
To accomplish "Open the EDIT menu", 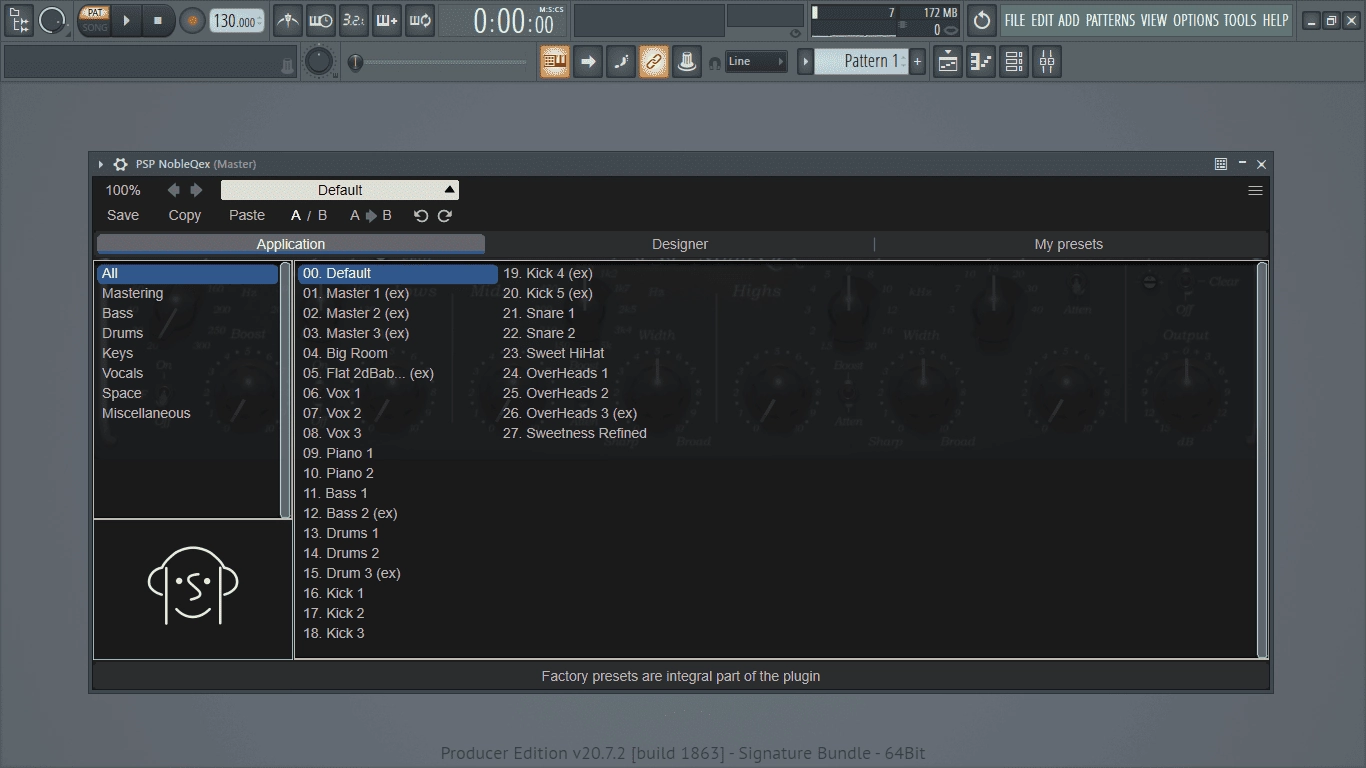I will (x=1042, y=20).
